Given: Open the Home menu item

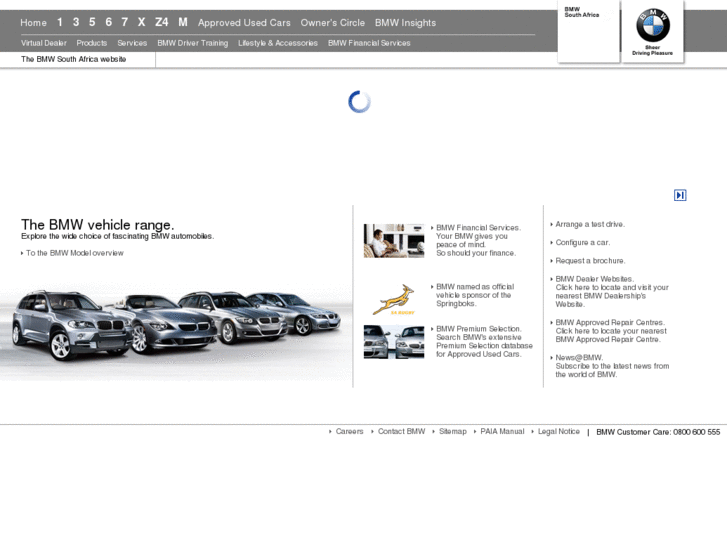Looking at the screenshot, I should pyautogui.click(x=33, y=22).
